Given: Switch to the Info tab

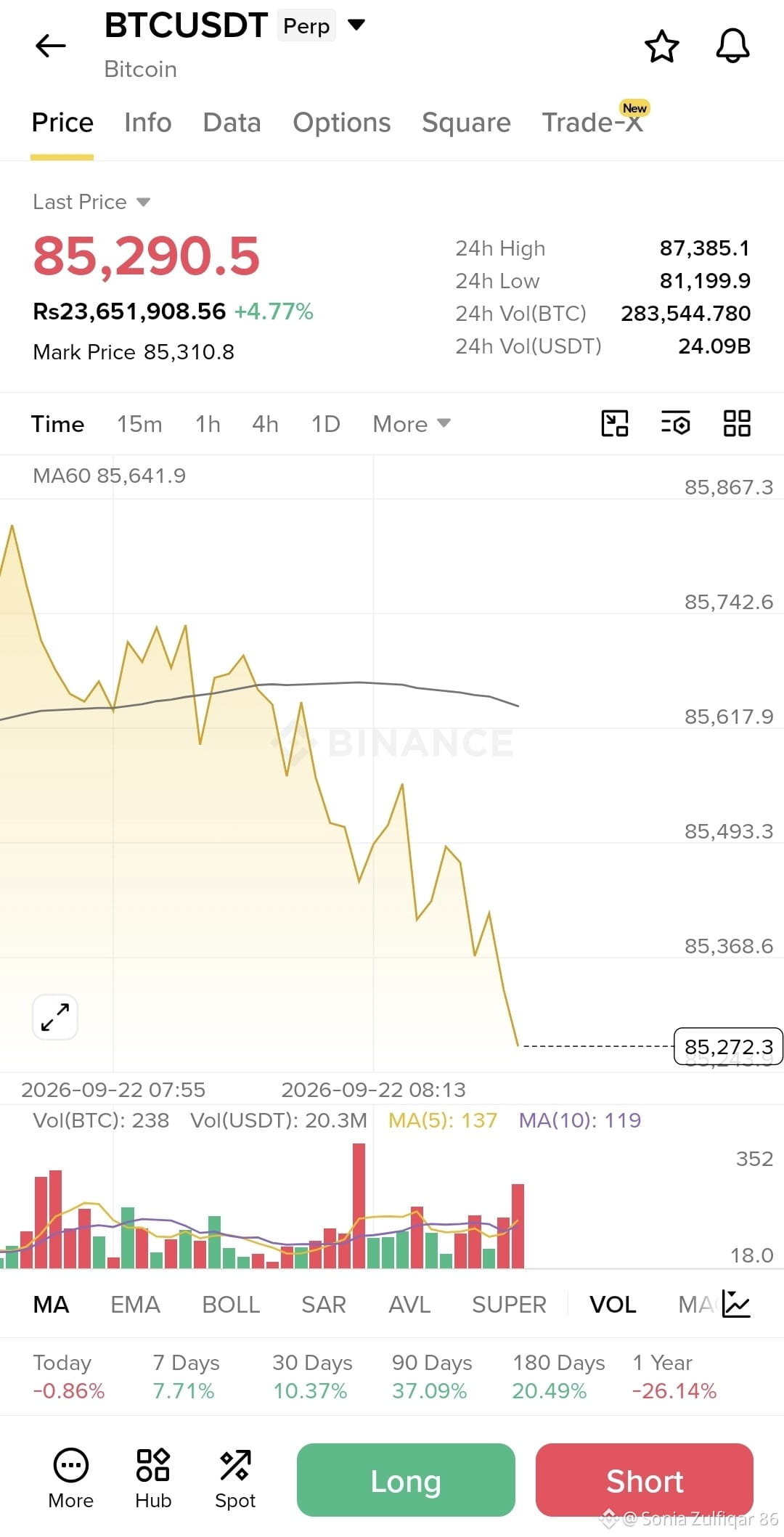Looking at the screenshot, I should pyautogui.click(x=148, y=123).
